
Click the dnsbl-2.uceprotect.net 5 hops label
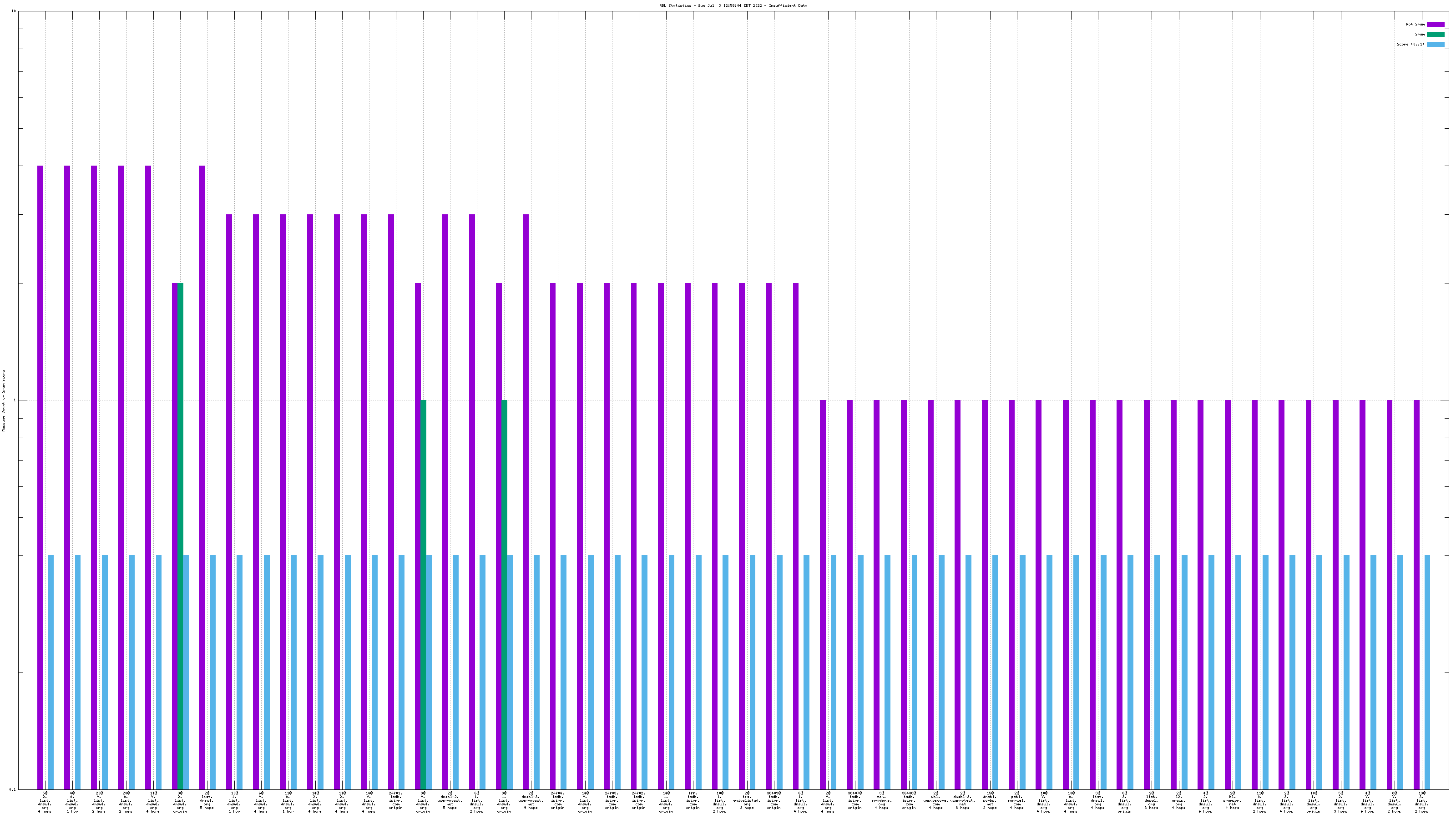[x=450, y=800]
